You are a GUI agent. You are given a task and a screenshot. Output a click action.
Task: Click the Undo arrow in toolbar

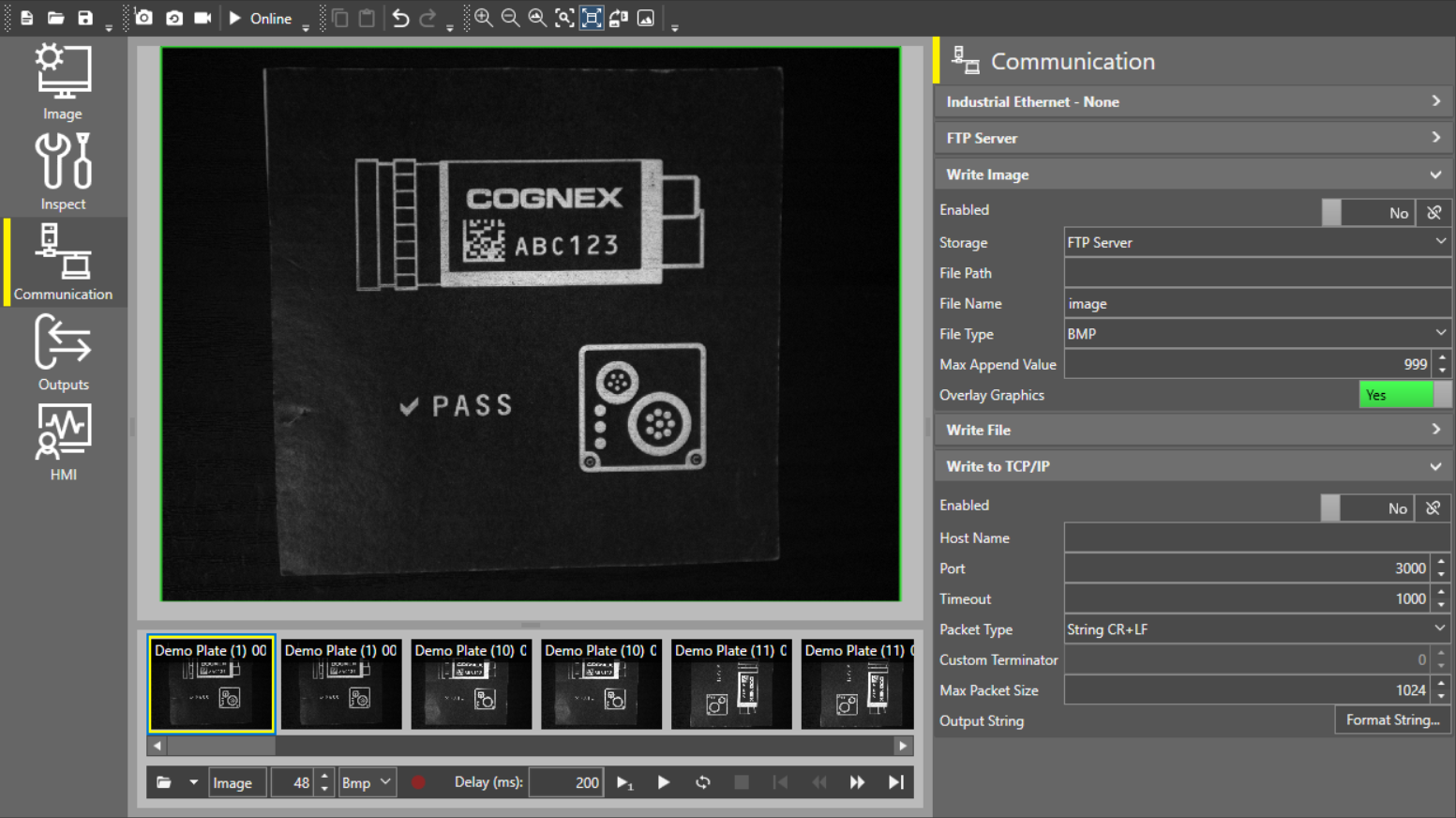tap(400, 19)
